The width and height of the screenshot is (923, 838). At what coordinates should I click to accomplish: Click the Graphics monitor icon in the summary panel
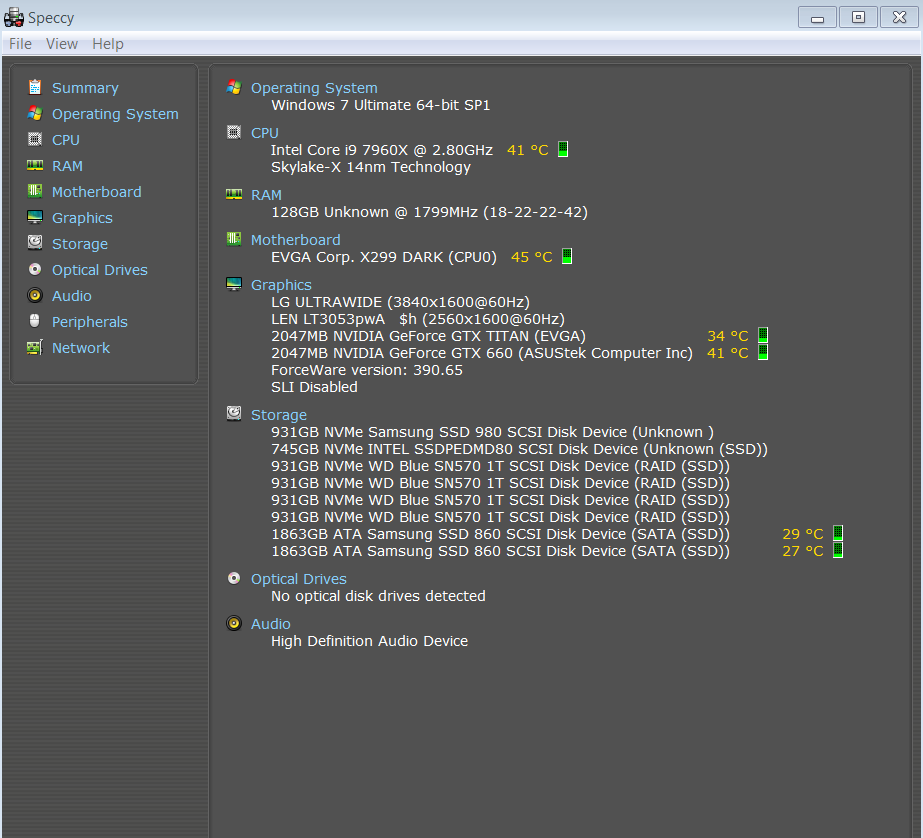coord(234,284)
